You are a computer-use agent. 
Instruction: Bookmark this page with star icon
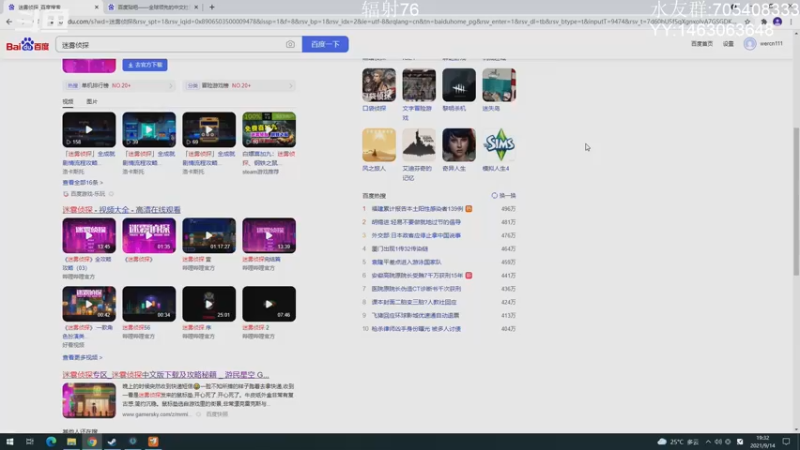(x=747, y=21)
